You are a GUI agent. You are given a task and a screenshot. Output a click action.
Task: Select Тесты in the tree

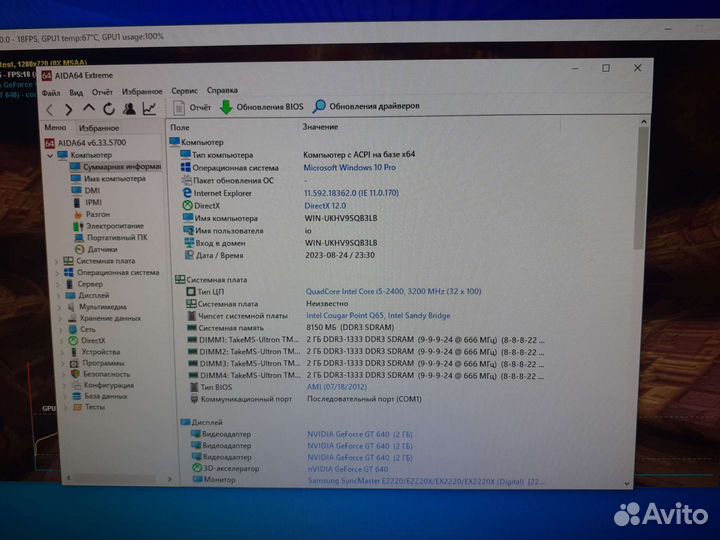[x=89, y=407]
